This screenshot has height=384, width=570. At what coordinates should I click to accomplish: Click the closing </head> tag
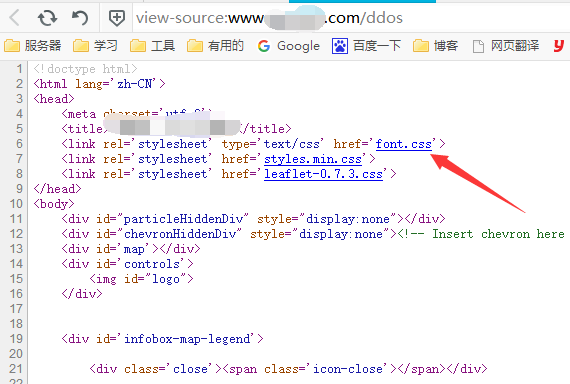pos(57,189)
